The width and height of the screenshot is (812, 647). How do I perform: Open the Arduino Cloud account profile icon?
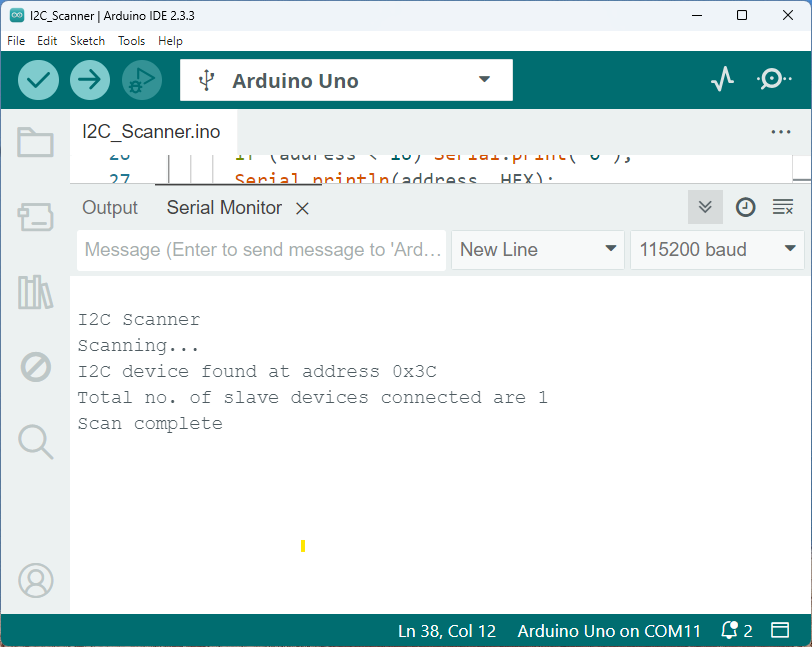pos(35,580)
